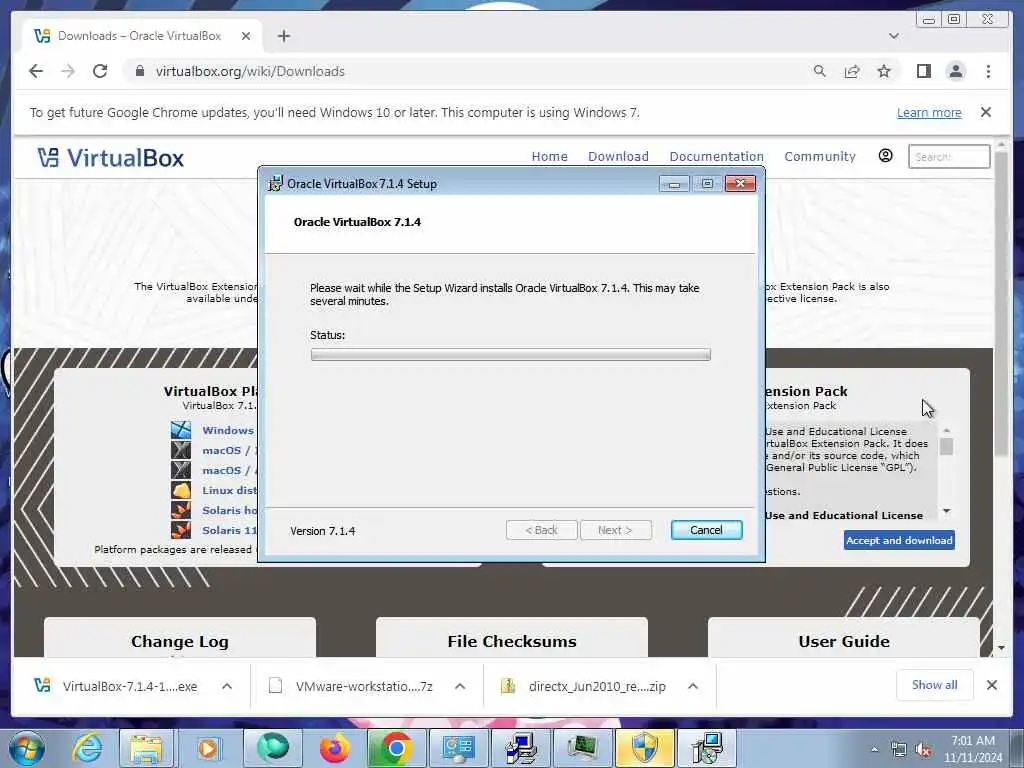Screen dimensions: 1024x768
Task: Click the search magnifier icon in address bar
Action: (x=820, y=71)
